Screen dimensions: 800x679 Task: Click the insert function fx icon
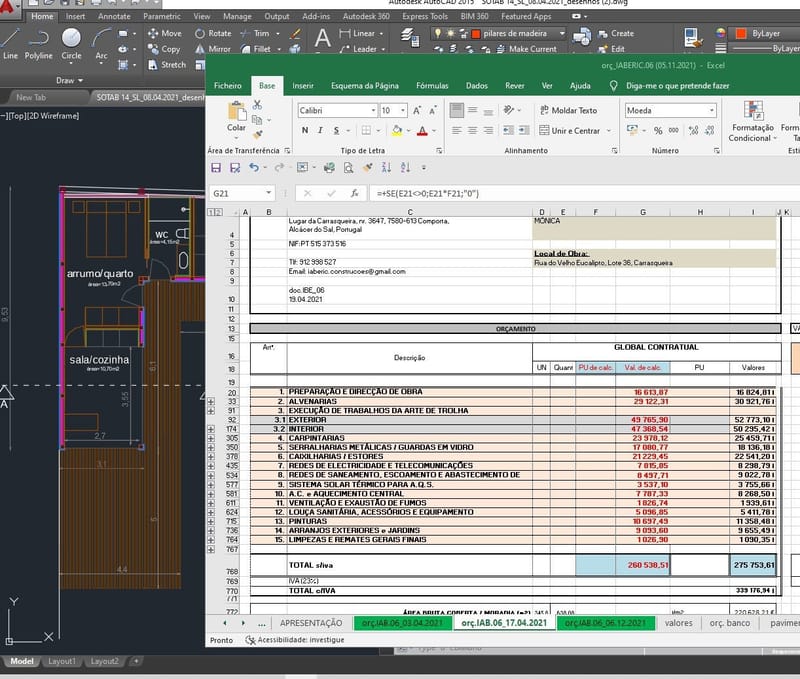[x=354, y=193]
